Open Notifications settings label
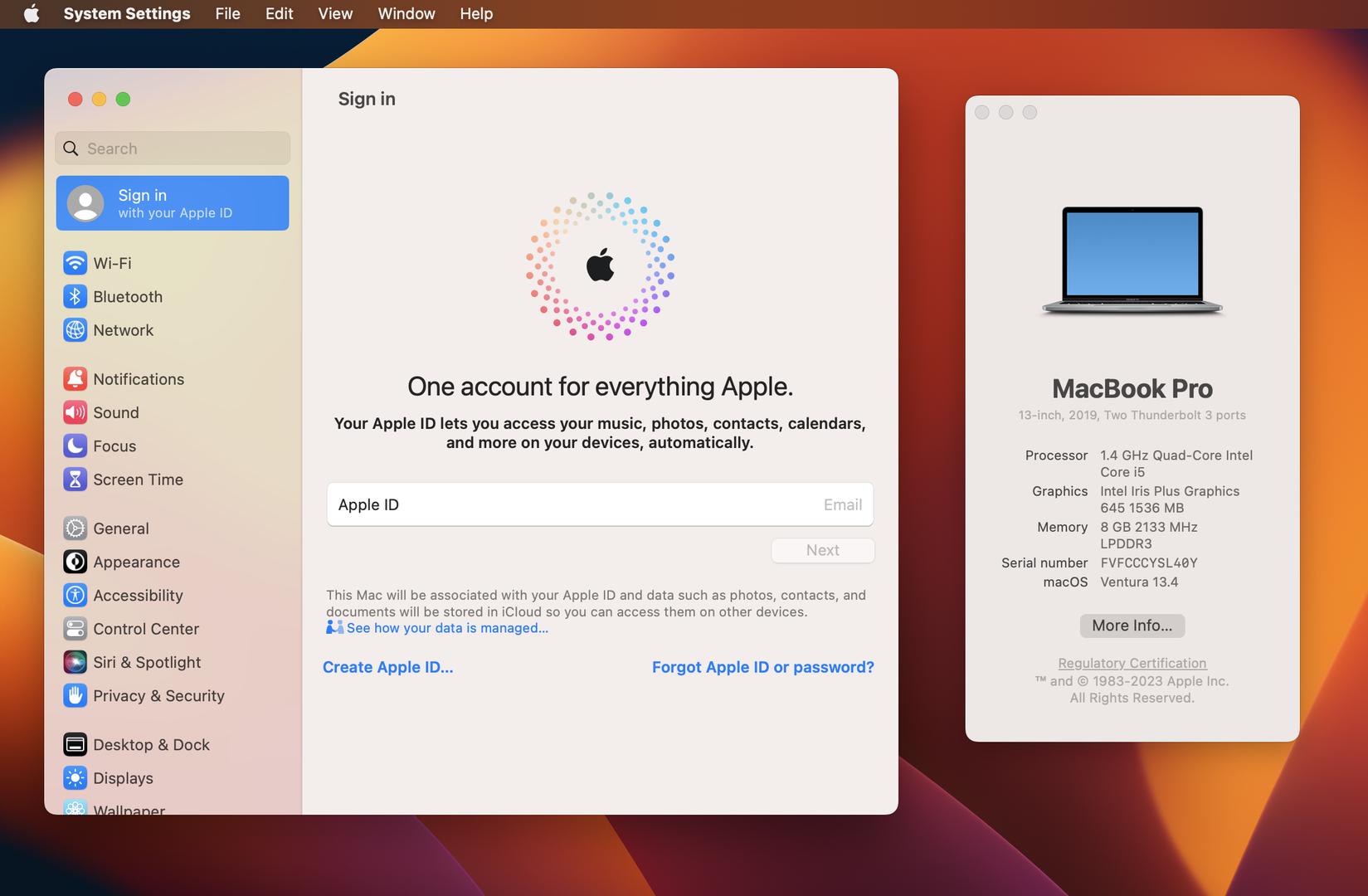Viewport: 1368px width, 896px height. click(x=139, y=379)
